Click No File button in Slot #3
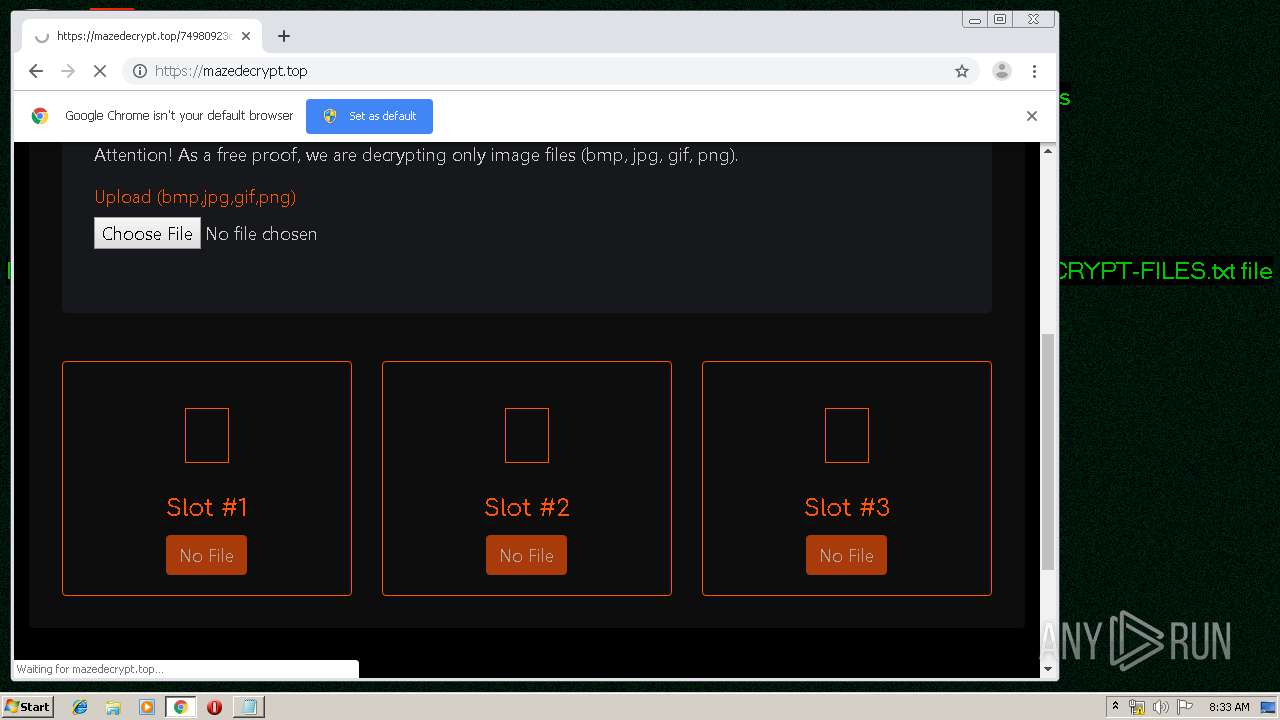Image resolution: width=1280 pixels, height=720 pixels. click(x=846, y=555)
